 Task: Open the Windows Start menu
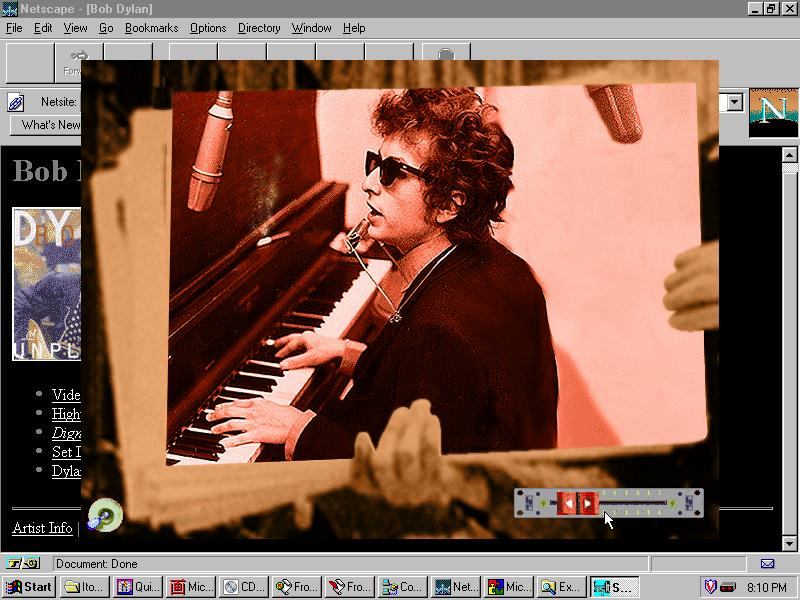click(x=29, y=587)
